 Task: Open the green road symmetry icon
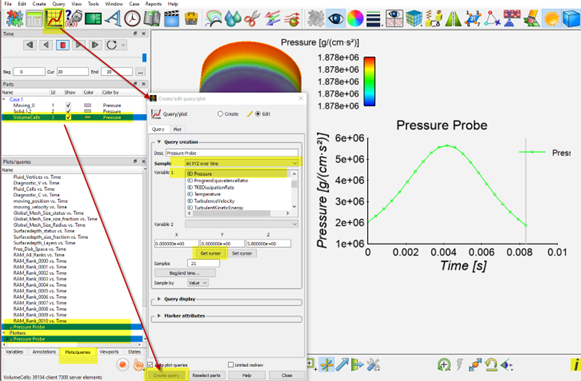453,18
